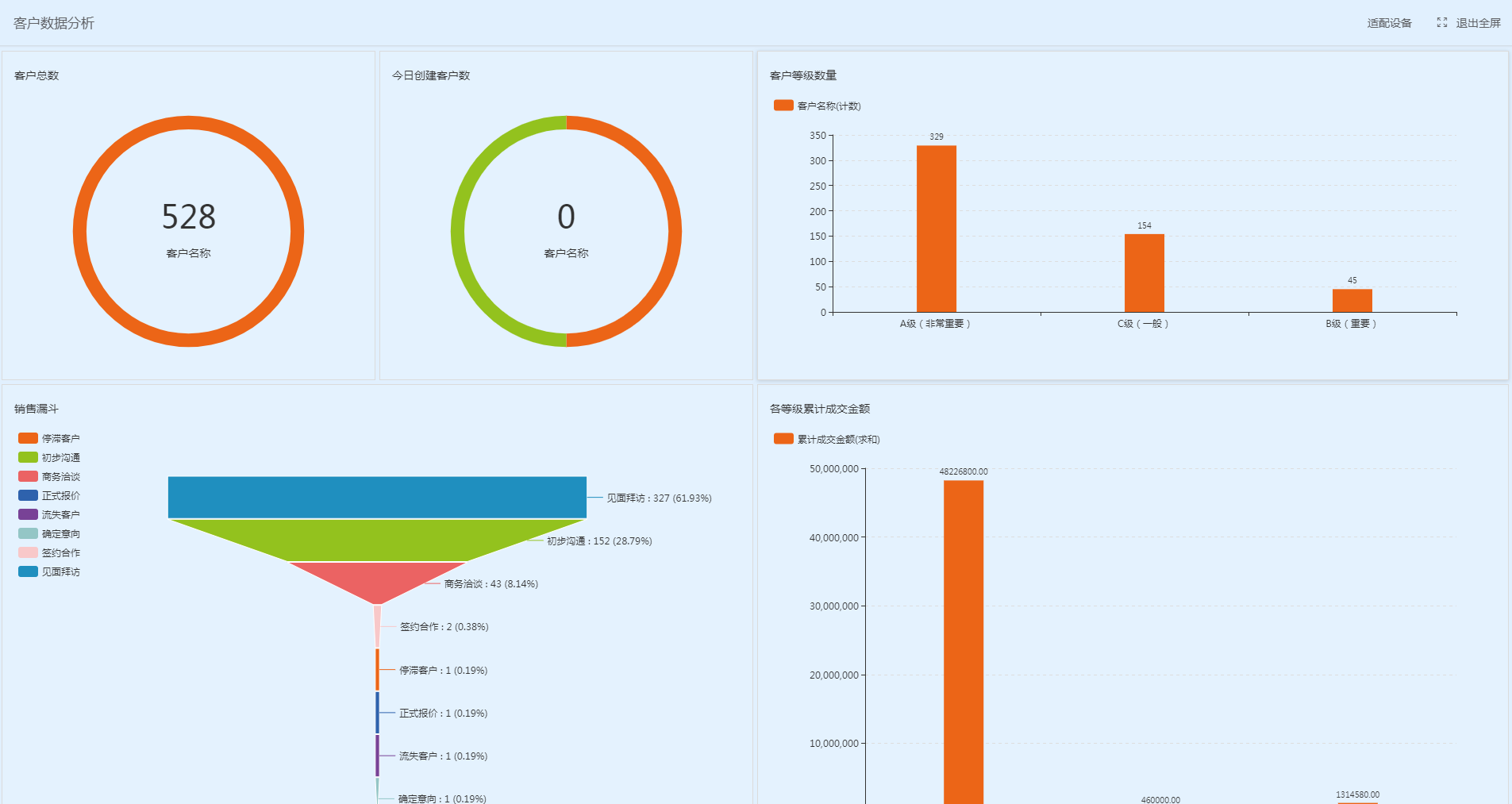Click the orange half of today's ring
1512x804 pixels.
click(675, 232)
